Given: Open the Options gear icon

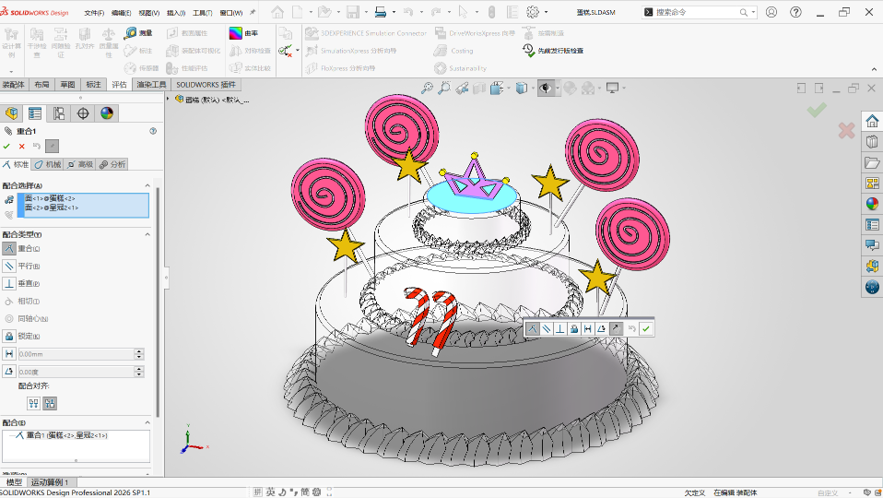Looking at the screenshot, I should click(532, 12).
